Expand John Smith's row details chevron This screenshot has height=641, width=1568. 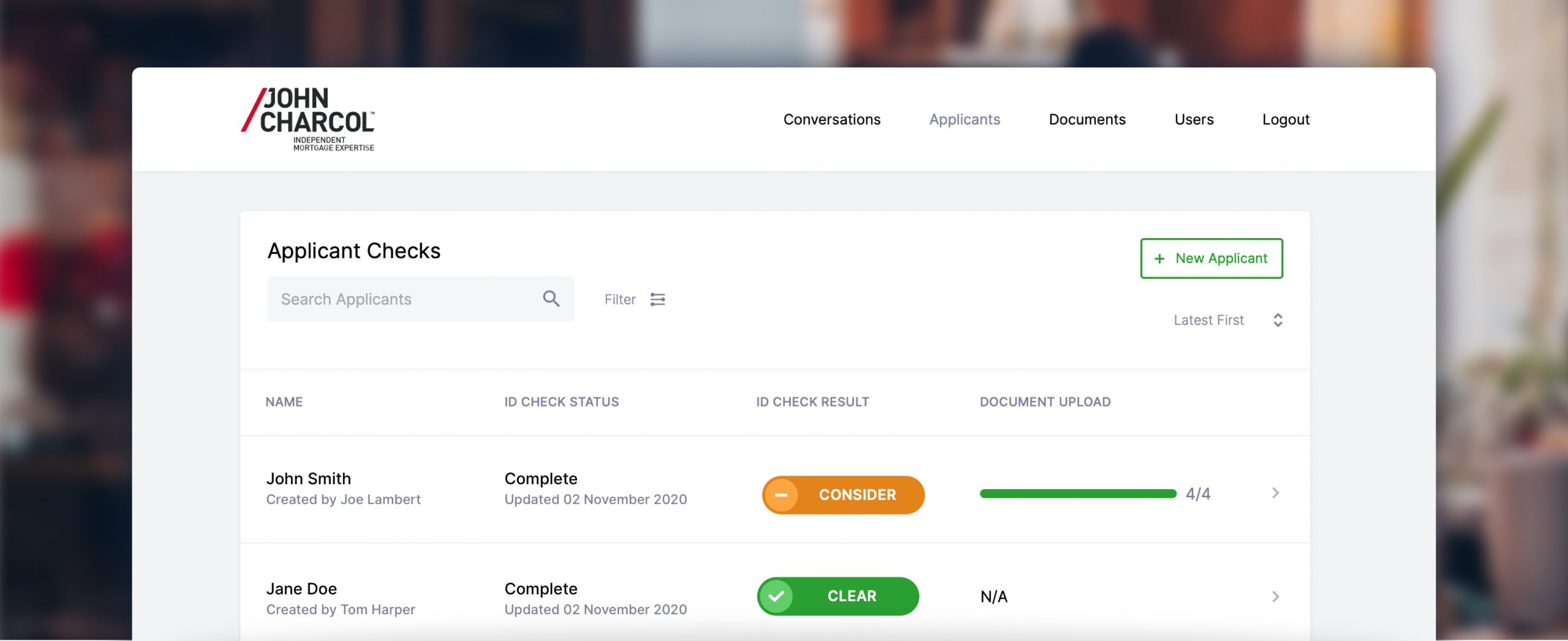click(x=1276, y=493)
